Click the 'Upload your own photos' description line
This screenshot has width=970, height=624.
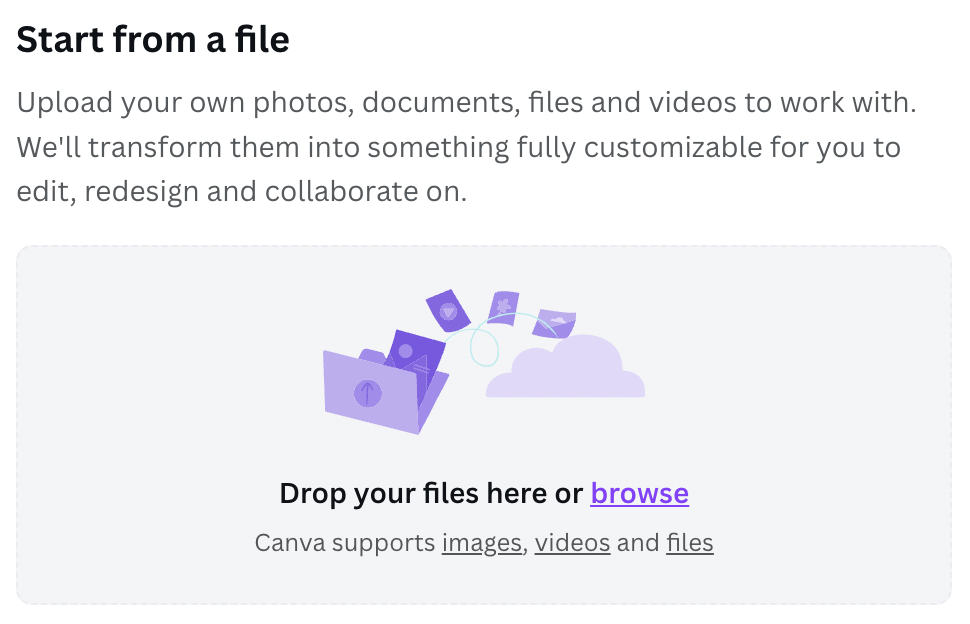tap(466, 103)
